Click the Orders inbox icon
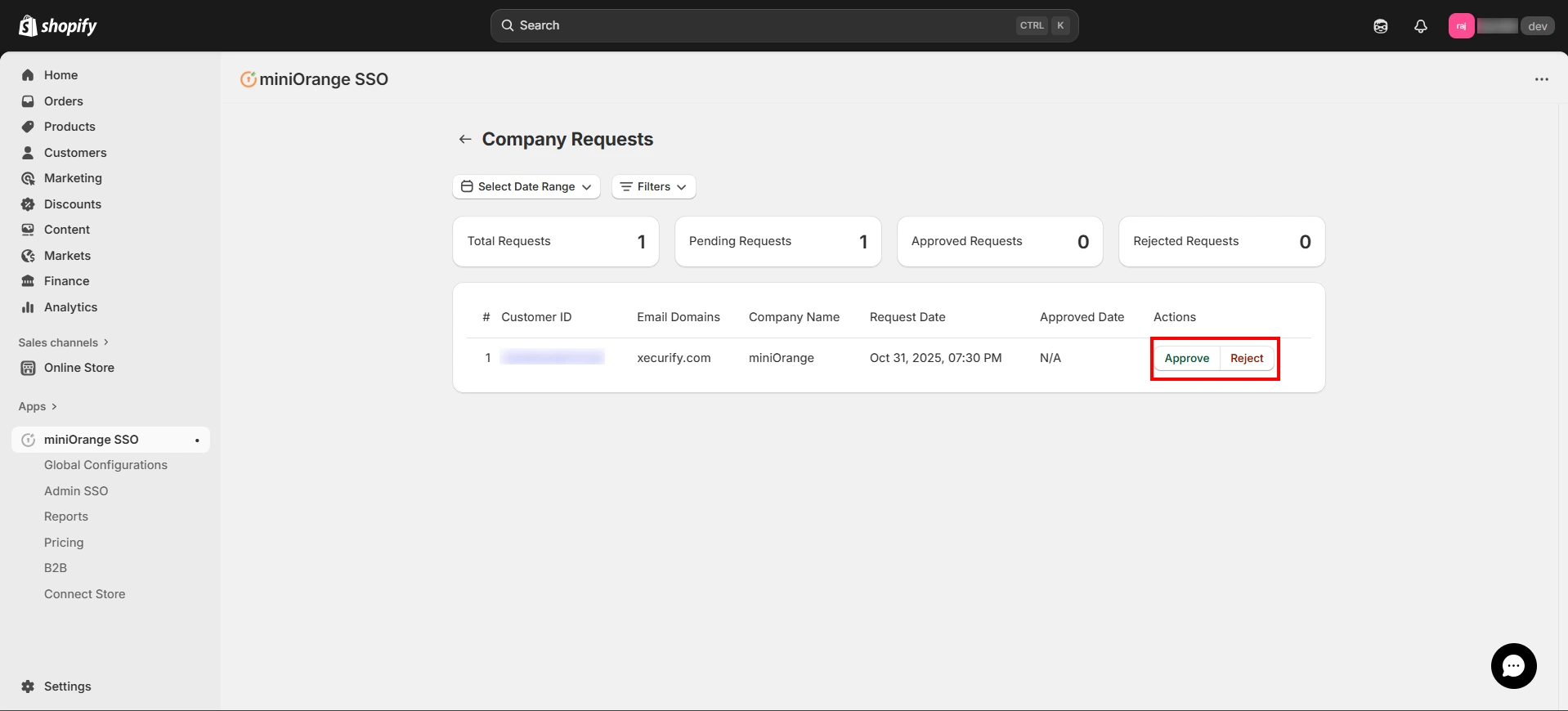Viewport: 1568px width, 711px height. point(28,101)
